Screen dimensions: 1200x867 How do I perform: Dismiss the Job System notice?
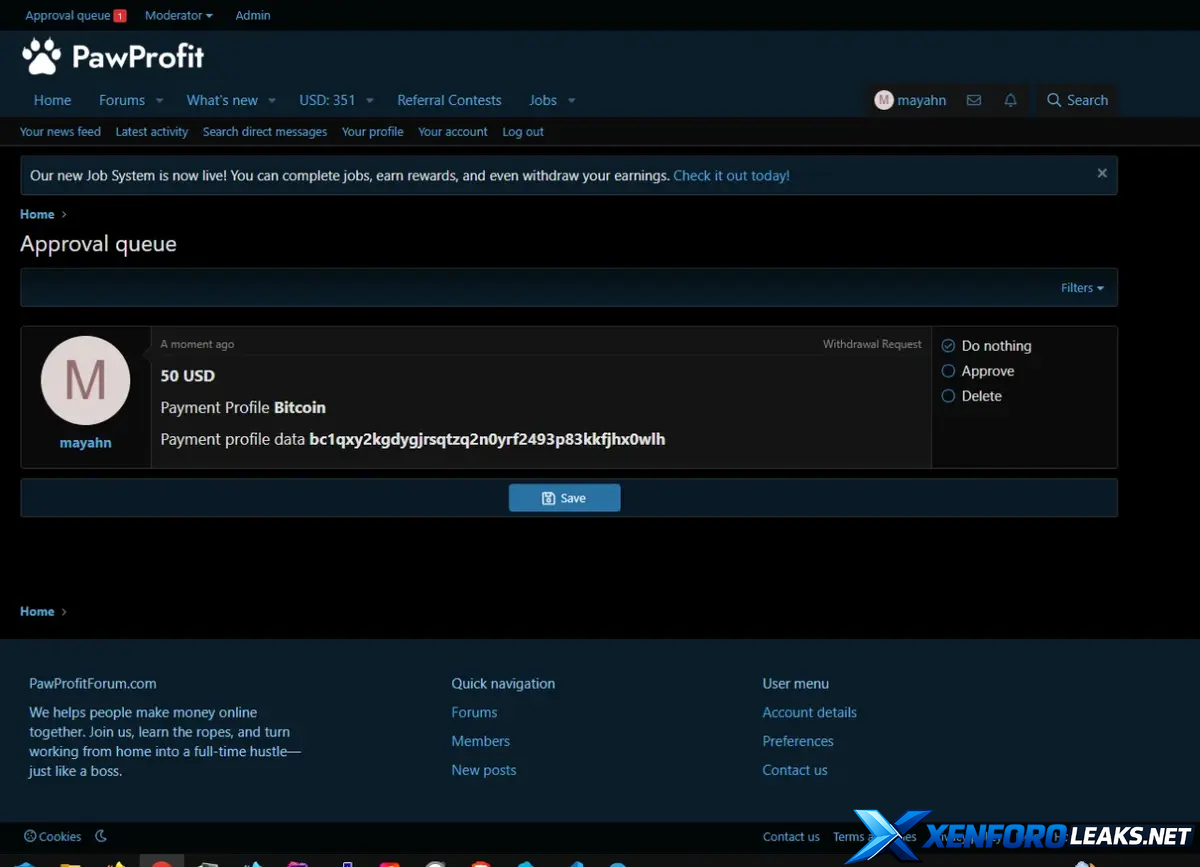coord(1101,173)
